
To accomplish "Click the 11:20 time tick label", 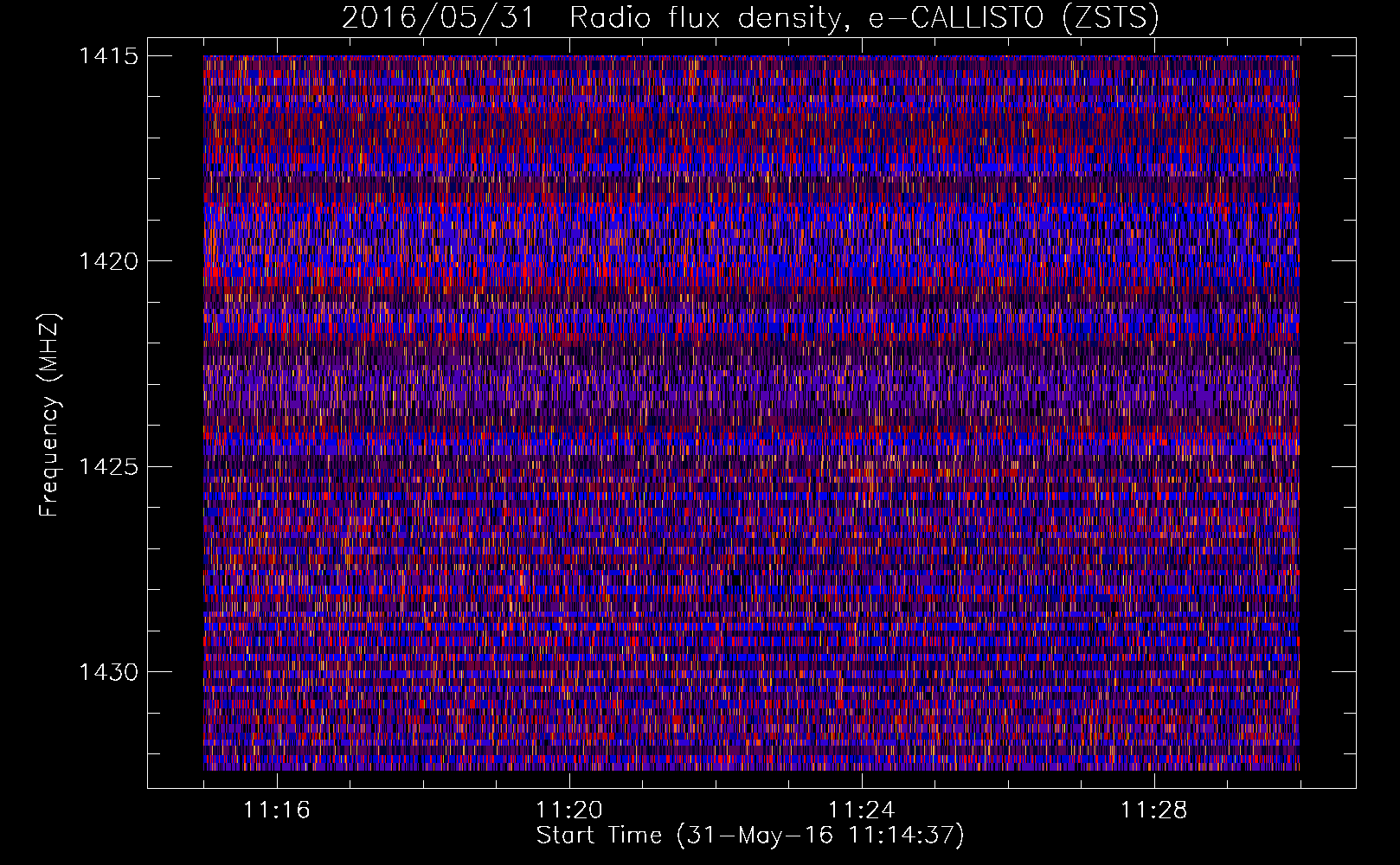I will pyautogui.click(x=568, y=810).
